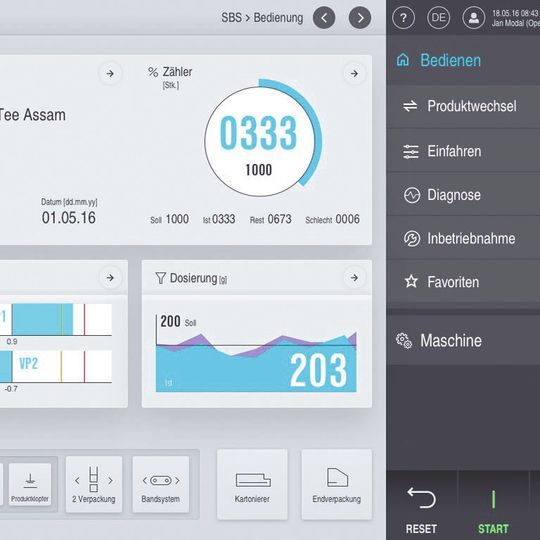
Task: Change language with the DE button
Action: point(438,18)
